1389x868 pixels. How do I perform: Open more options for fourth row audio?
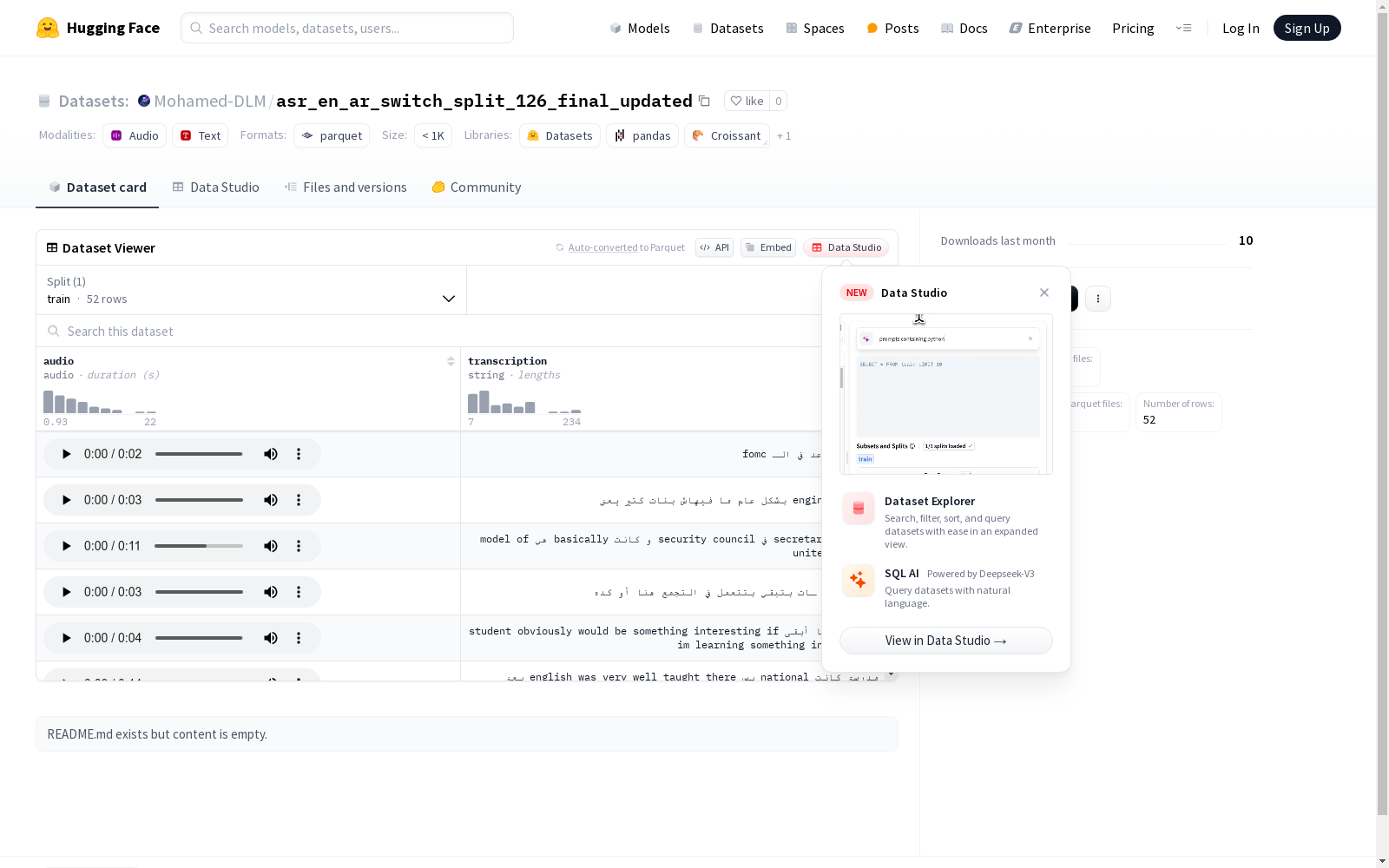pyautogui.click(x=299, y=592)
